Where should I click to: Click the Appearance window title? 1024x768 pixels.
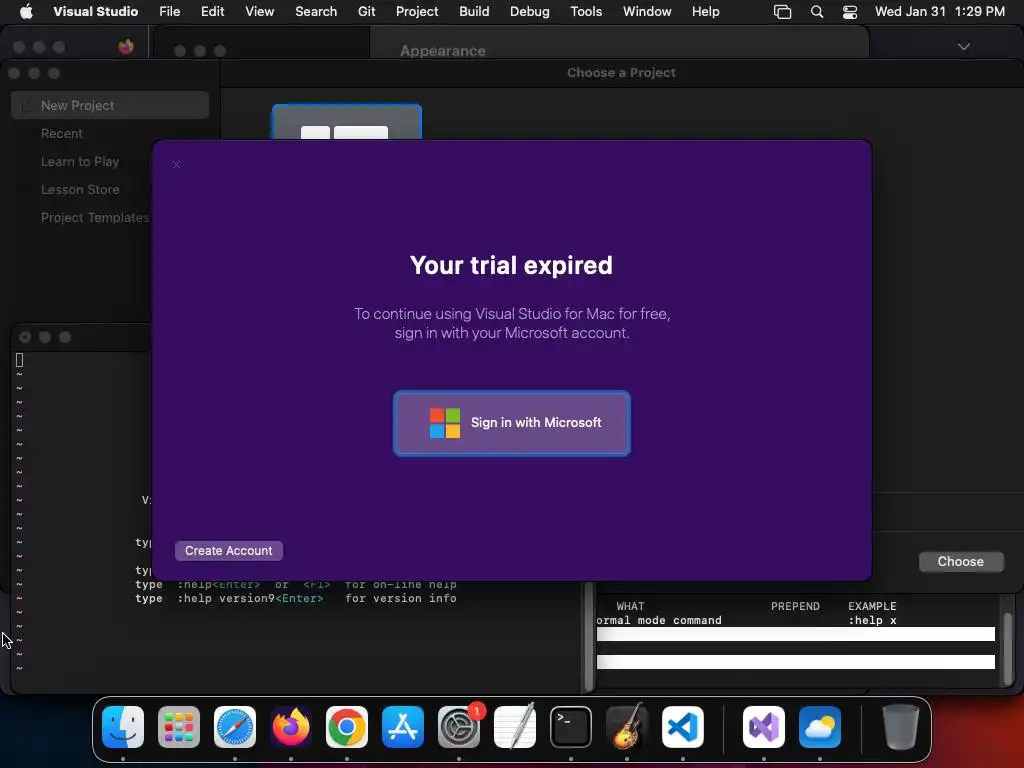[443, 51]
